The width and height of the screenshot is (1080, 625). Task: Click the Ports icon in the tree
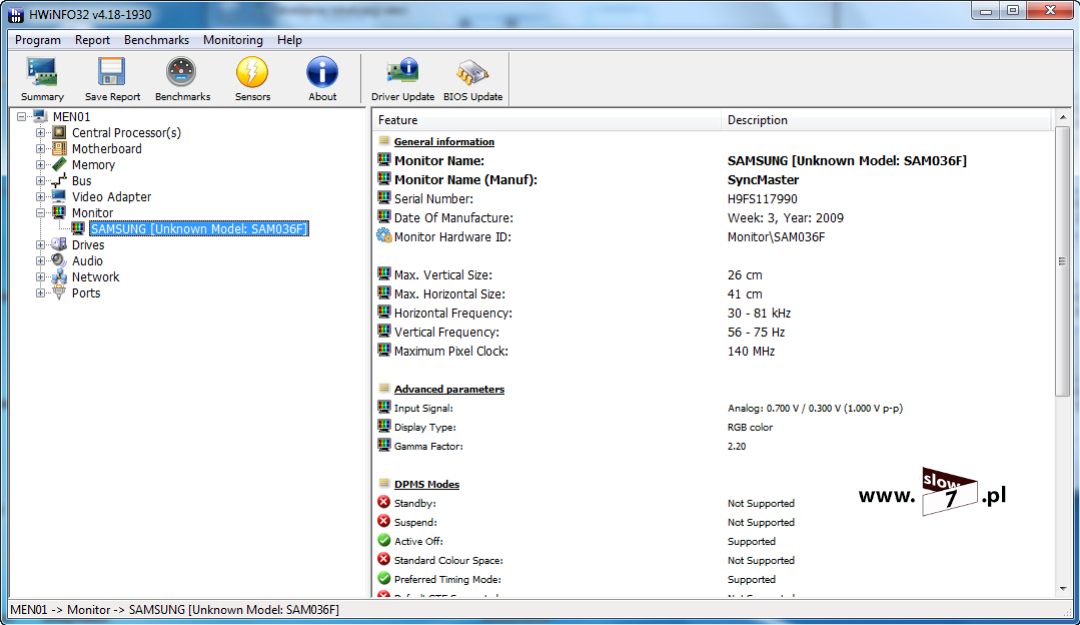[59, 293]
